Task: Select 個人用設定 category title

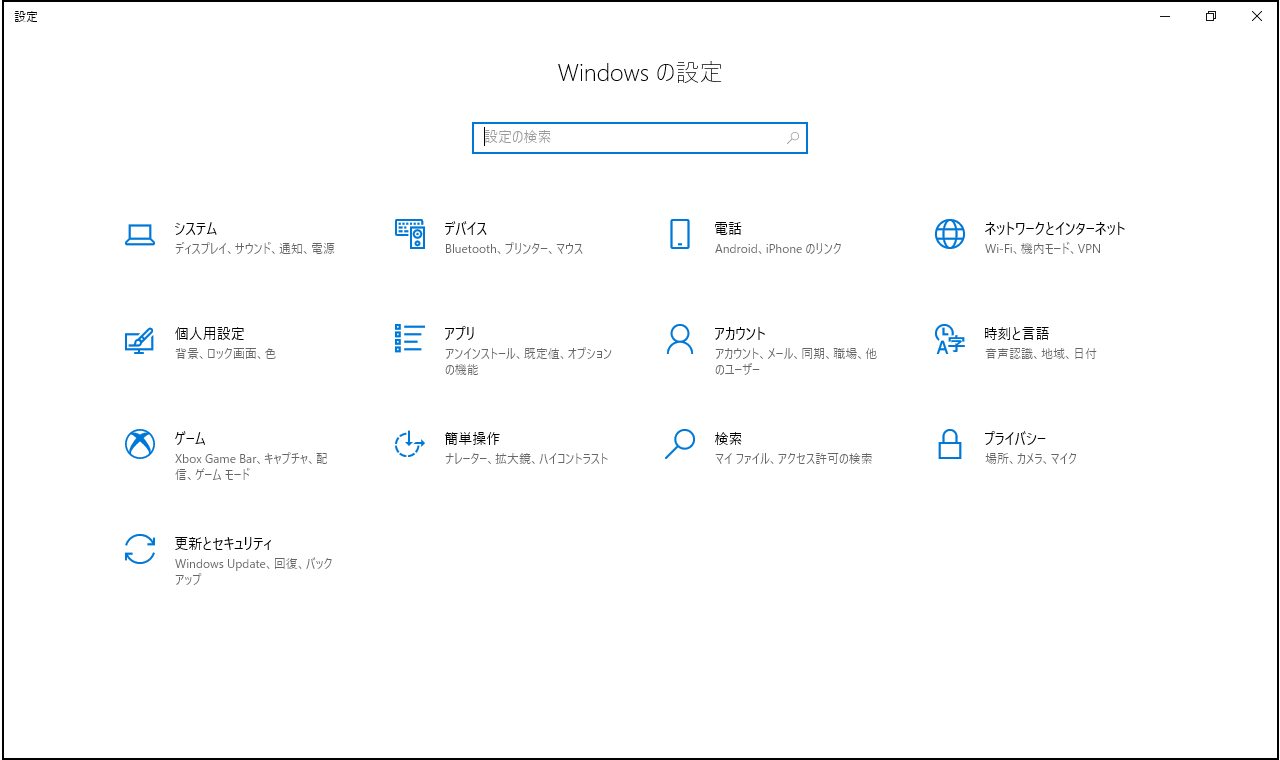Action: tap(210, 334)
